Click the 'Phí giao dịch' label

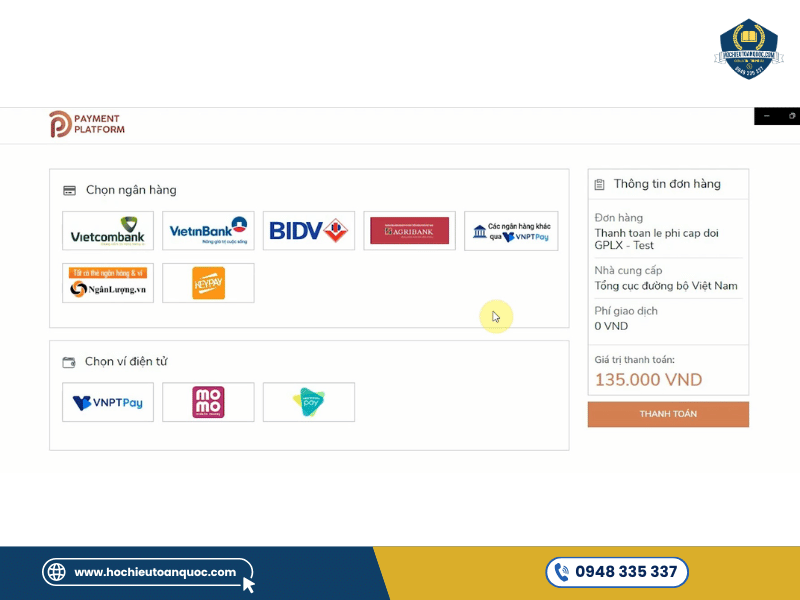(626, 311)
